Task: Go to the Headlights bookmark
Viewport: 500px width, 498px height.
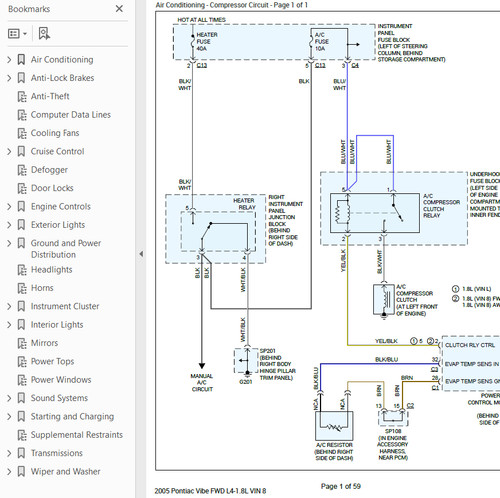Action: click(51, 270)
